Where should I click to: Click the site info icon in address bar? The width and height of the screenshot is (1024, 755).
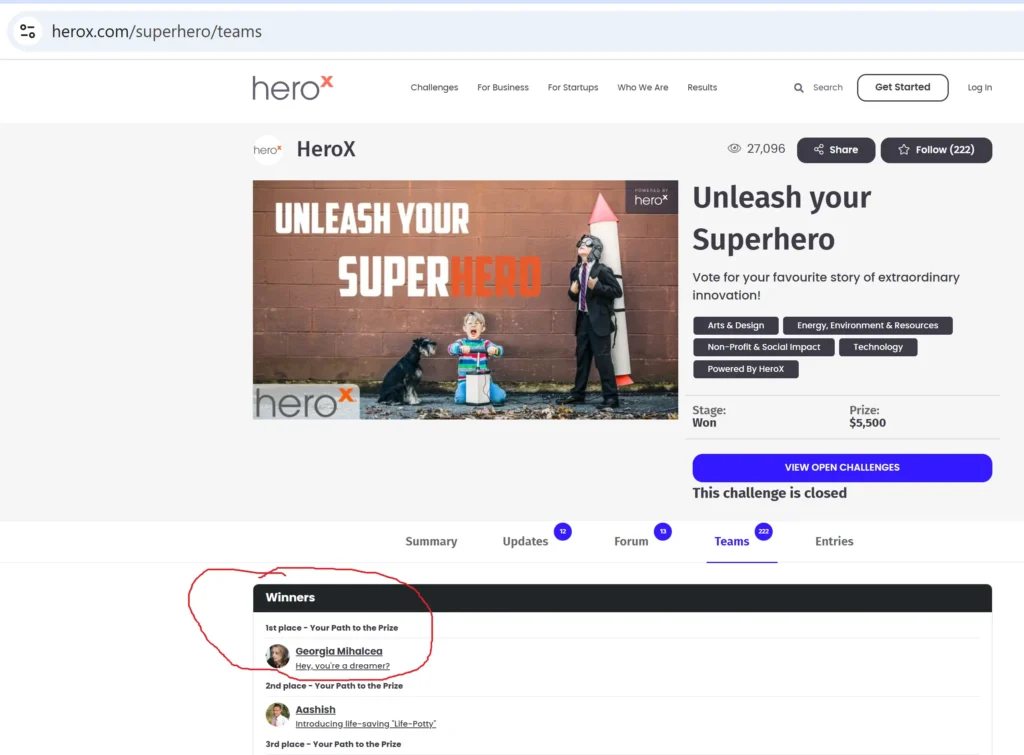[27, 31]
